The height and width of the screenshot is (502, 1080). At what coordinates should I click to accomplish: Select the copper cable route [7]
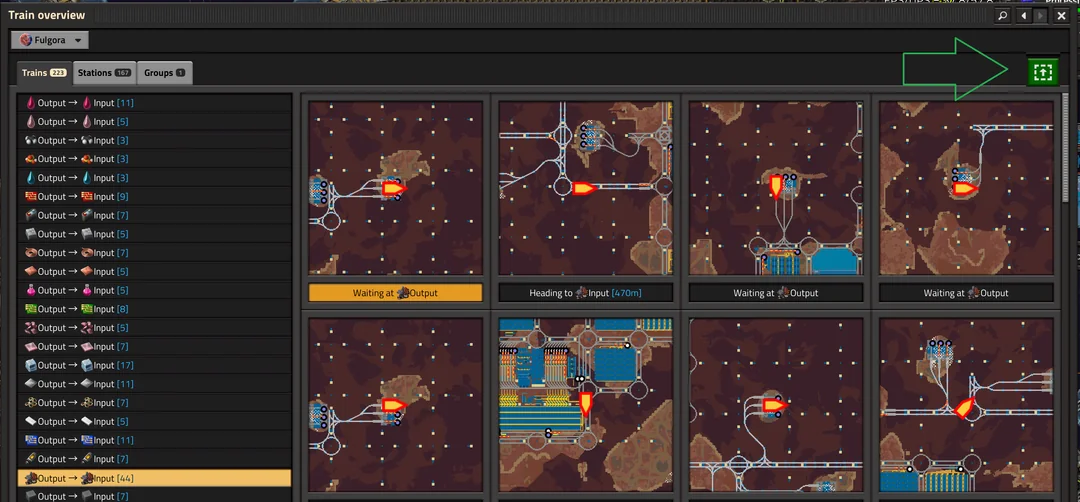point(154,253)
